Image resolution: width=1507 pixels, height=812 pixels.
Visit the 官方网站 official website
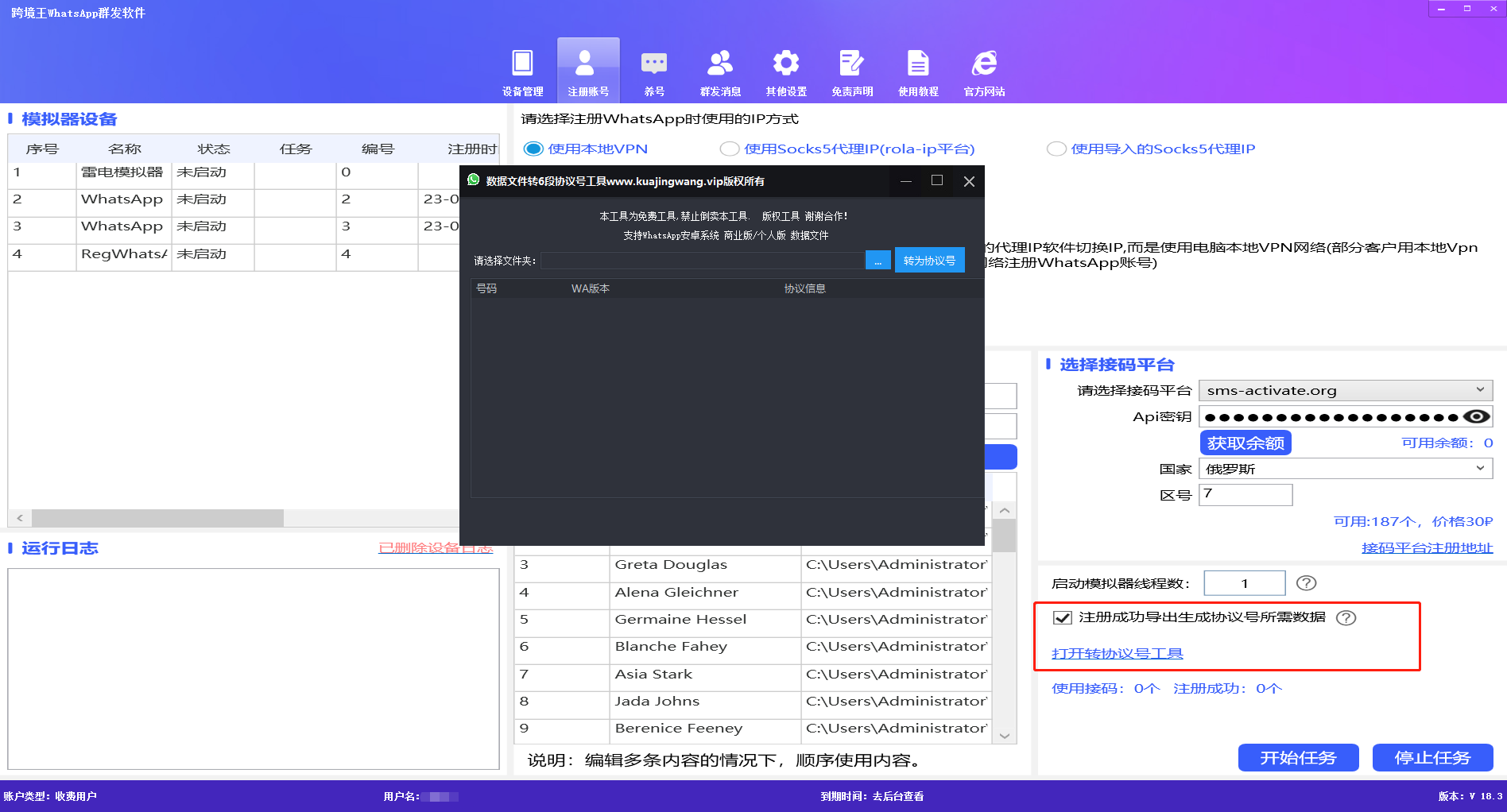(x=983, y=70)
